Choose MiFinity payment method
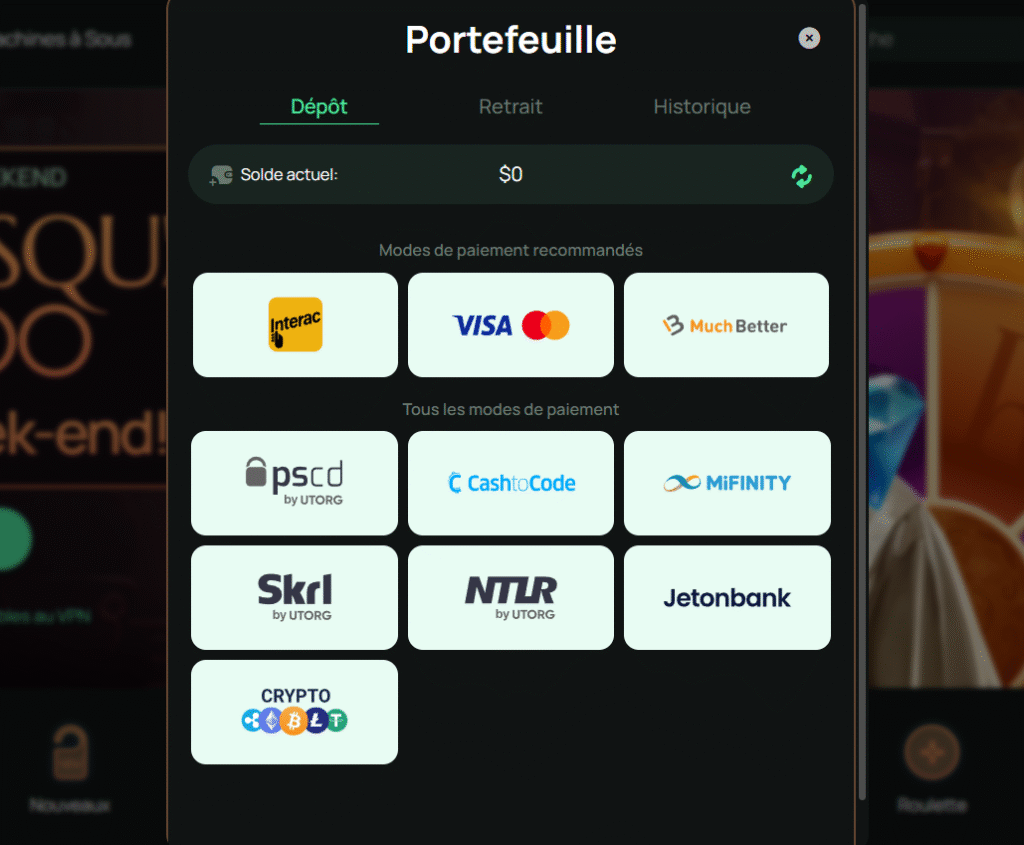This screenshot has width=1024, height=845. pyautogui.click(x=727, y=483)
